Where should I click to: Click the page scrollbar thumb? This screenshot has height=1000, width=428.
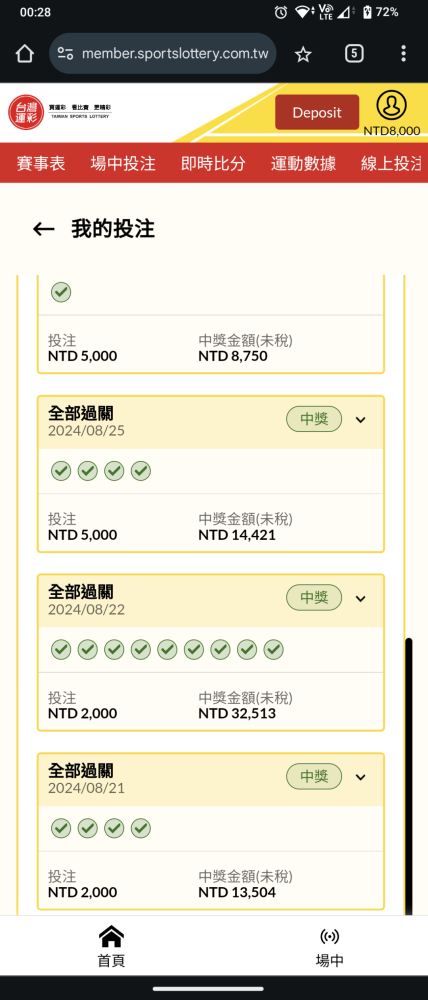coord(409,775)
